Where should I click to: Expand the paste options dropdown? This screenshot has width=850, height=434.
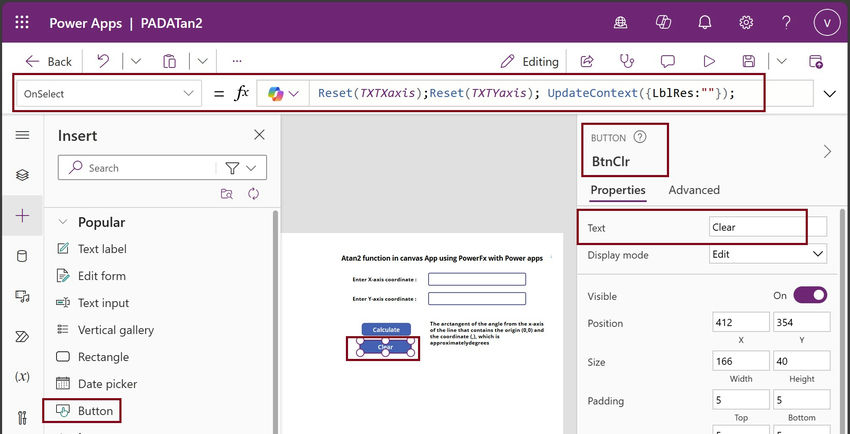pos(202,61)
